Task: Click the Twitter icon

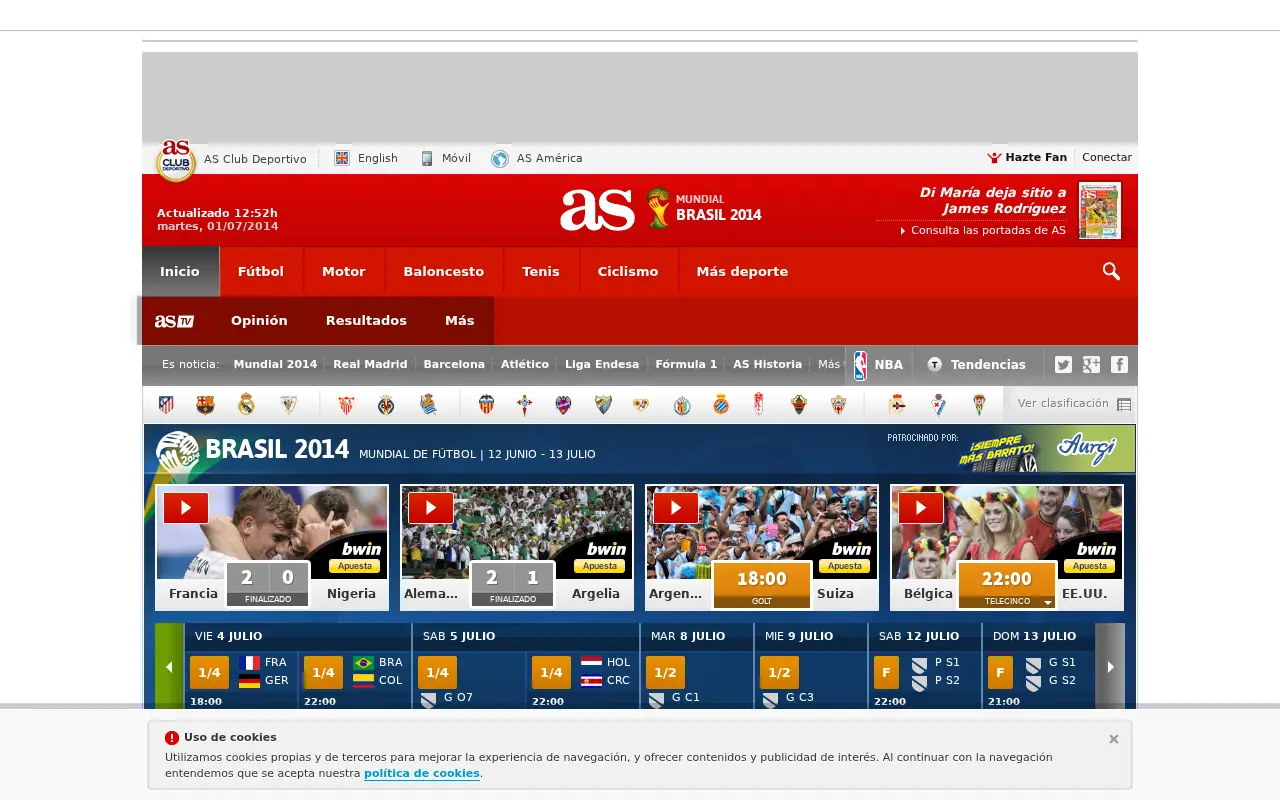Action: point(1063,364)
